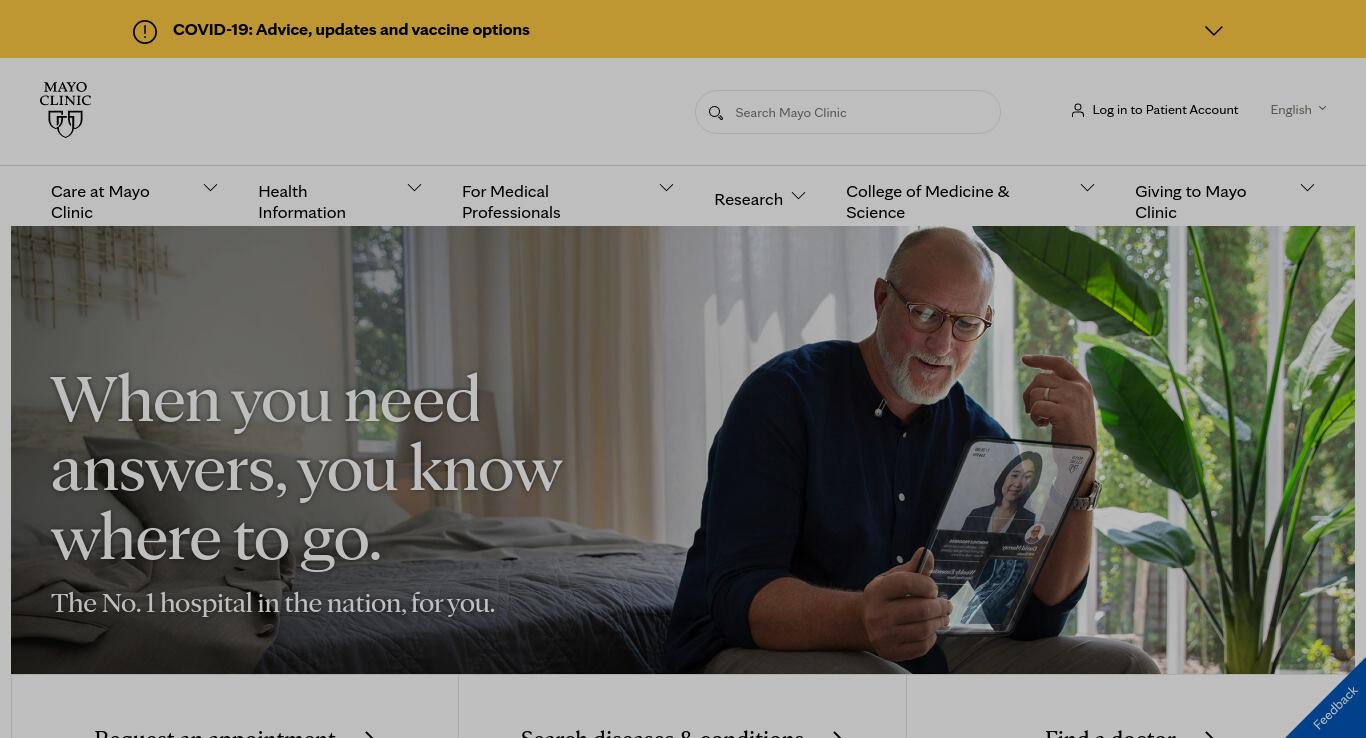The width and height of the screenshot is (1366, 738).
Task: Open the English language dropdown
Action: [x=1298, y=110]
